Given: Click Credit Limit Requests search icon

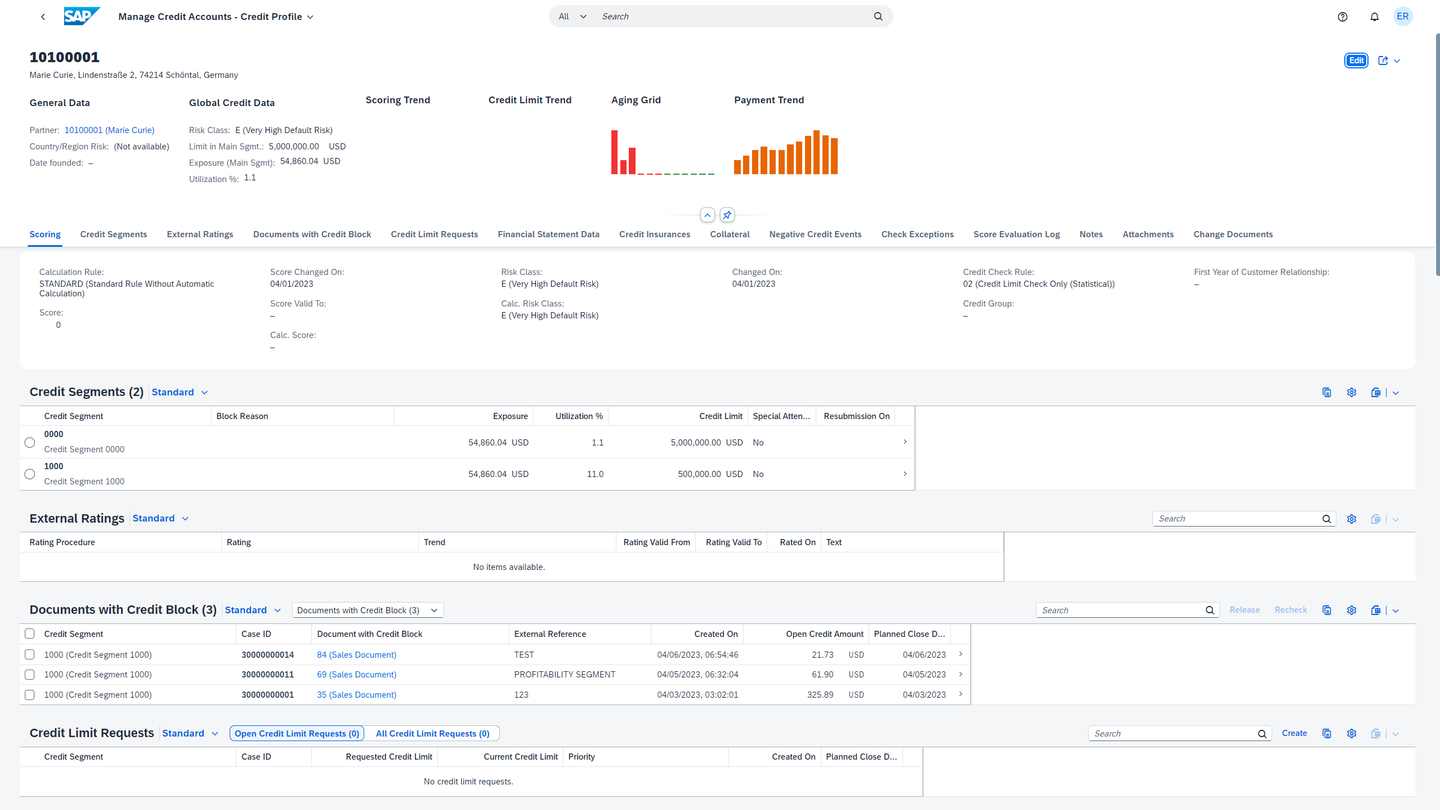Looking at the screenshot, I should (x=1262, y=734).
